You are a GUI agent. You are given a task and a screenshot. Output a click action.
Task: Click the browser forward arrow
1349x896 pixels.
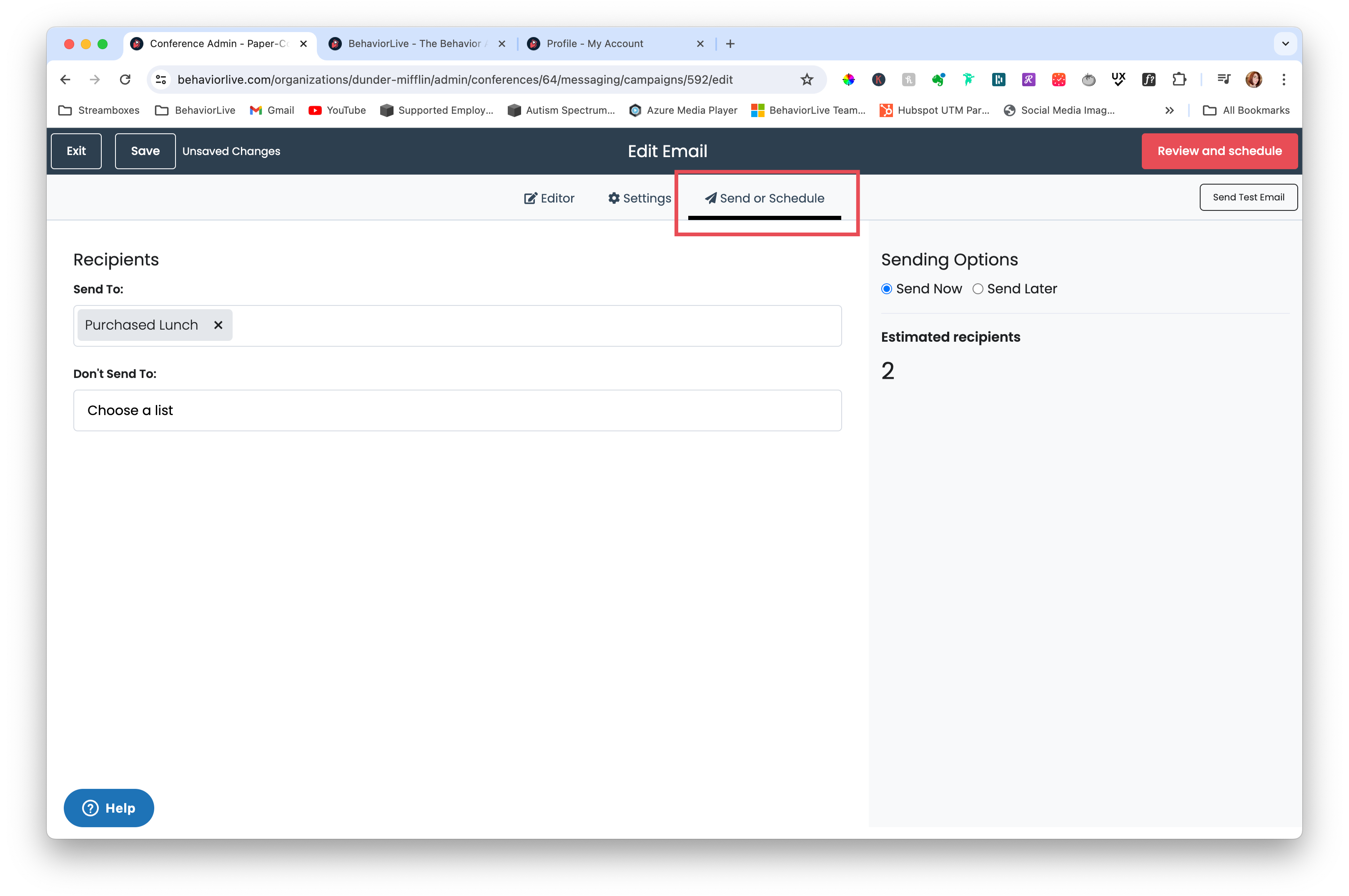pos(95,80)
